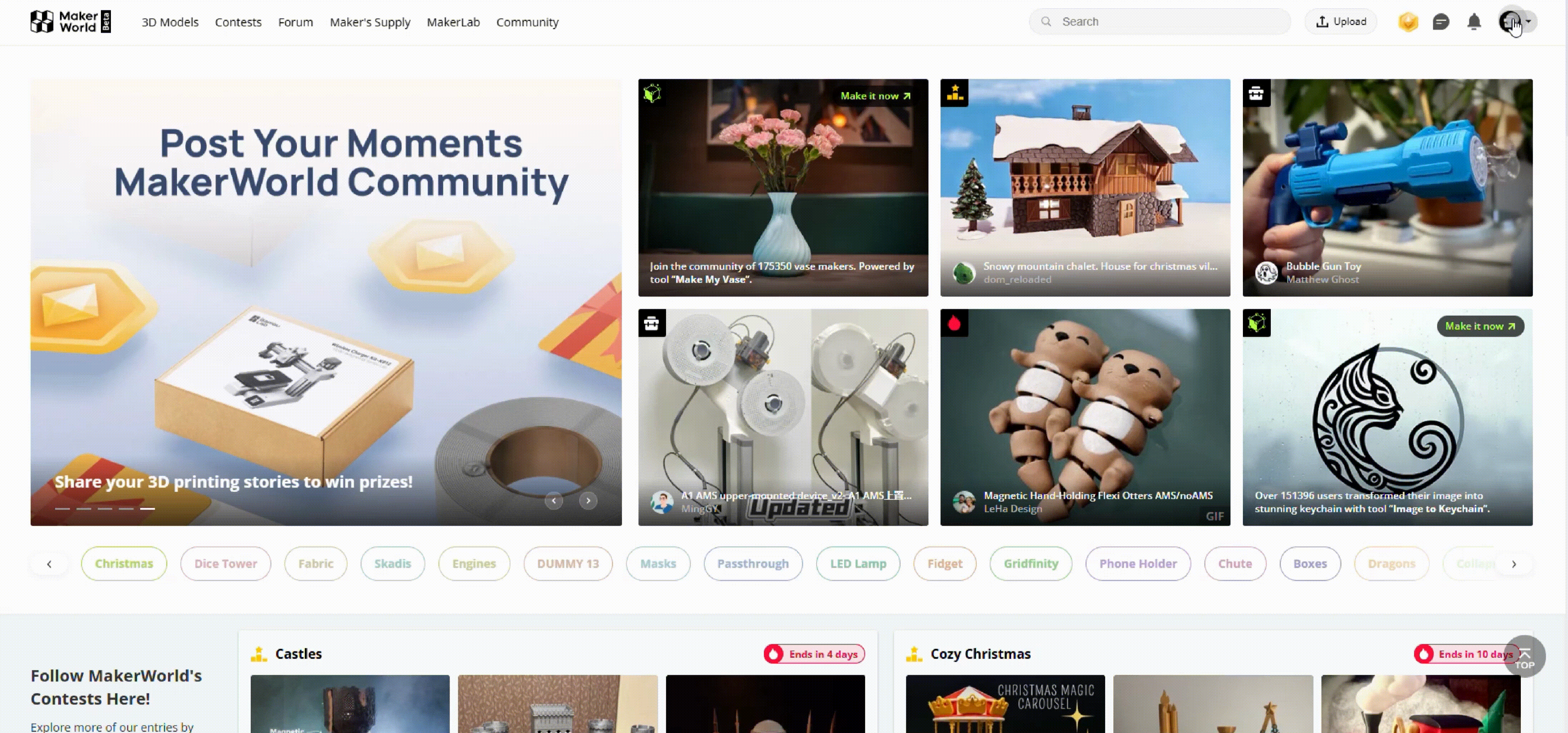1568x733 pixels.
Task: Select the Dragons tag
Action: click(x=1391, y=564)
